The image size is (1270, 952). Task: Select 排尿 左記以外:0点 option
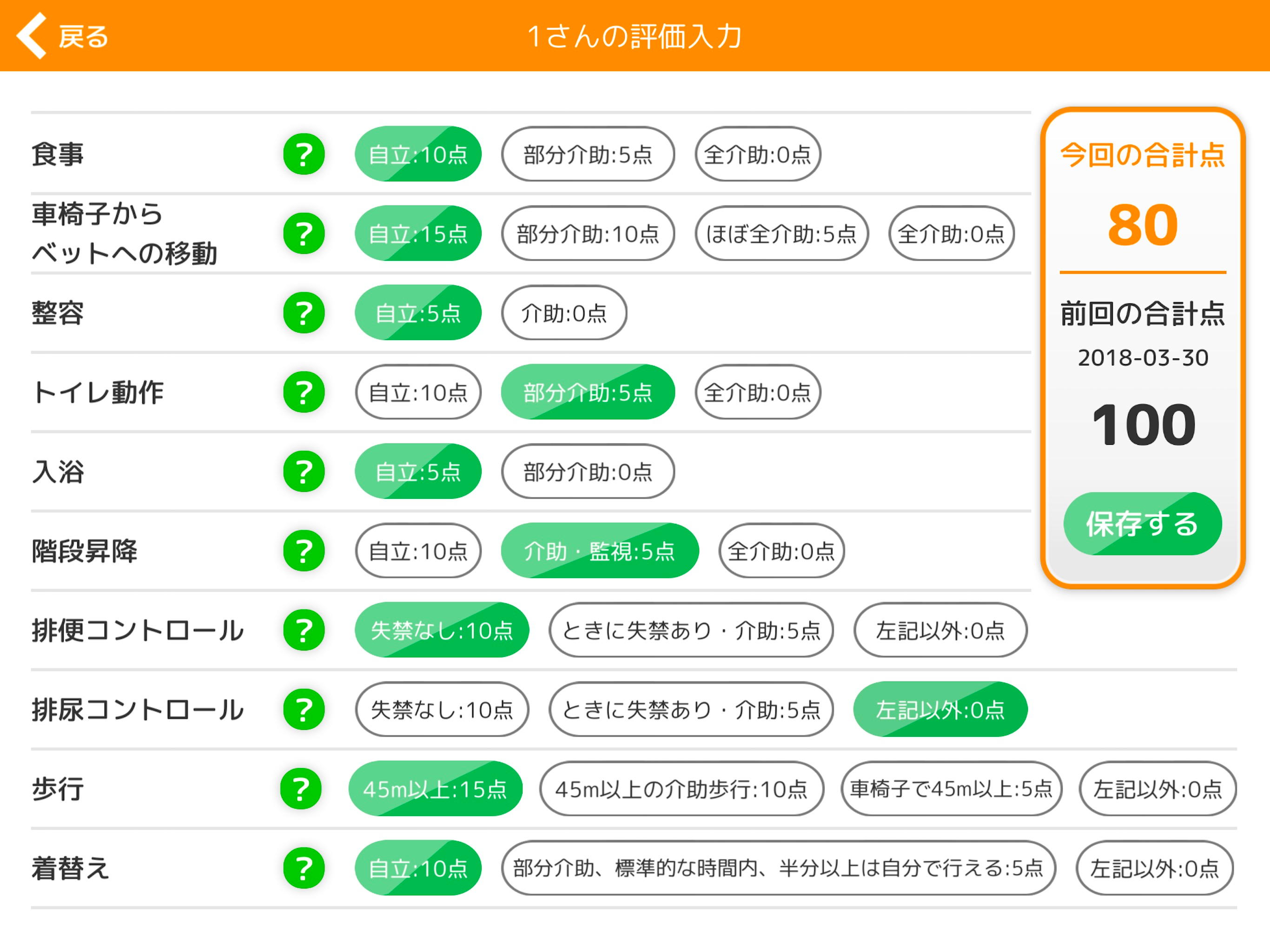coord(940,709)
